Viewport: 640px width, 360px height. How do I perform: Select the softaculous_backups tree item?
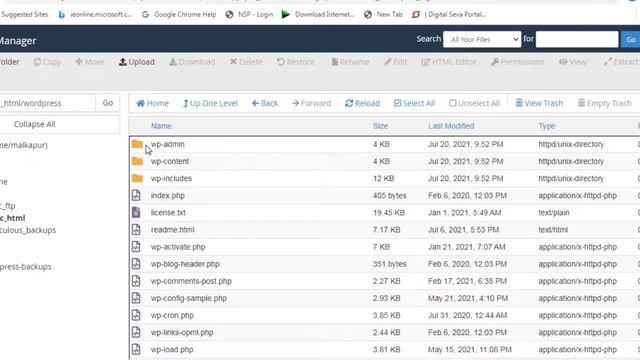coord(28,230)
